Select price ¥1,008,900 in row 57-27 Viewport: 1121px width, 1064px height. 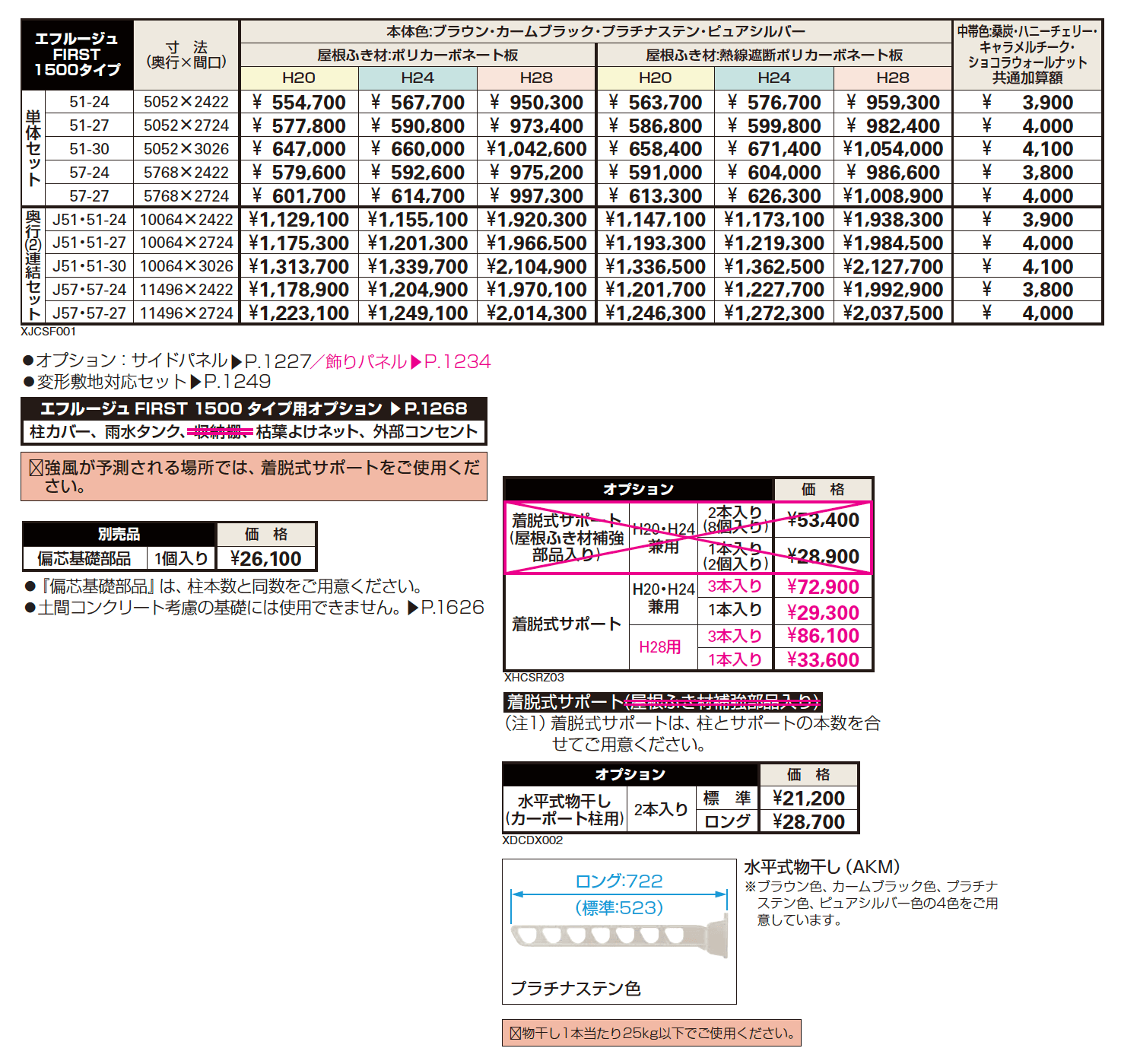(893, 196)
